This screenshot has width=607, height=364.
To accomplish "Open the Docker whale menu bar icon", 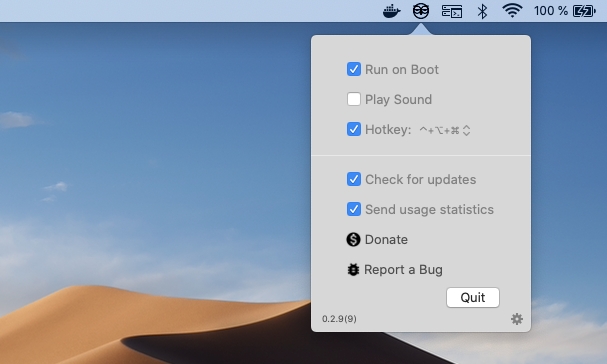I will tap(391, 11).
